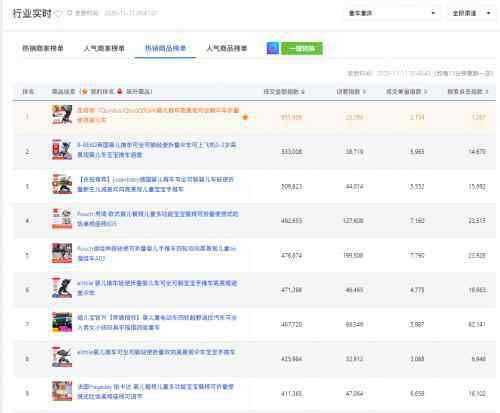Image resolution: width=500 pixels, height=413 pixels.
Task: Open the 全部渠道 channel dropdown
Action: [x=471, y=13]
